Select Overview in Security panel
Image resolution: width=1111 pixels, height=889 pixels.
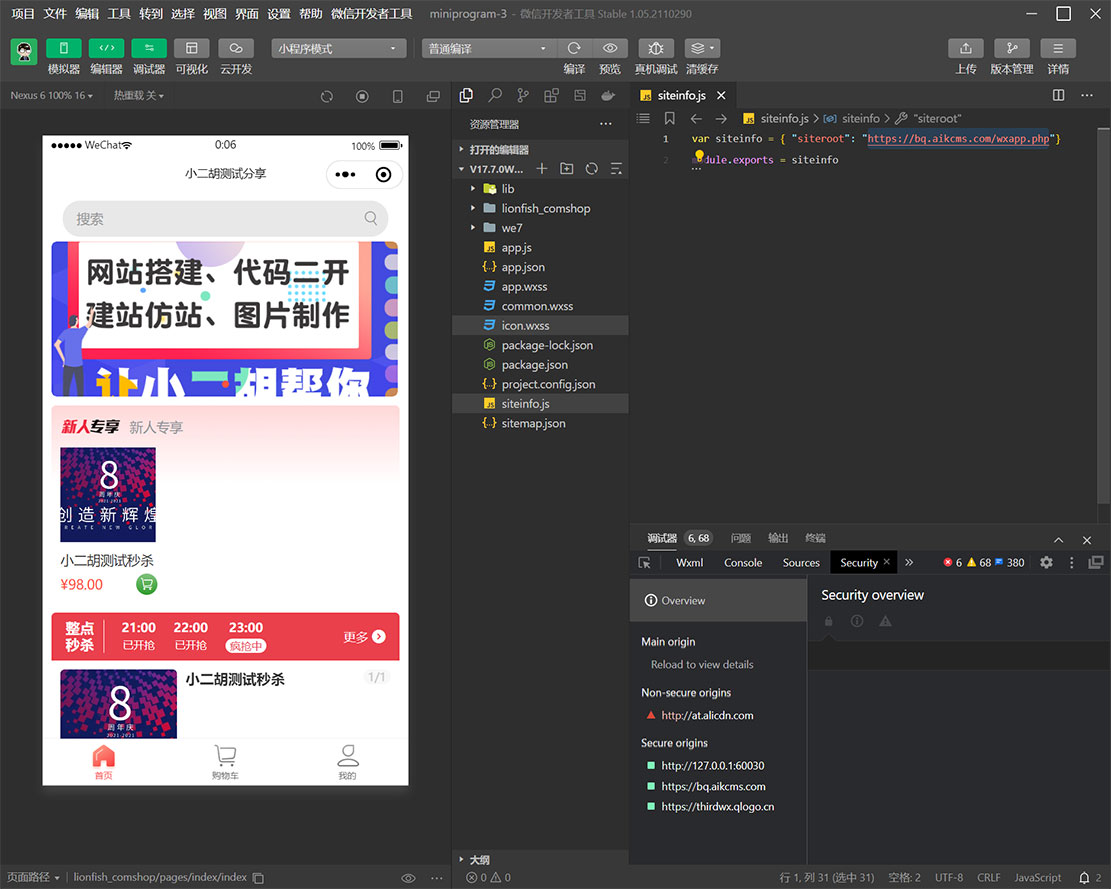[x=718, y=601]
